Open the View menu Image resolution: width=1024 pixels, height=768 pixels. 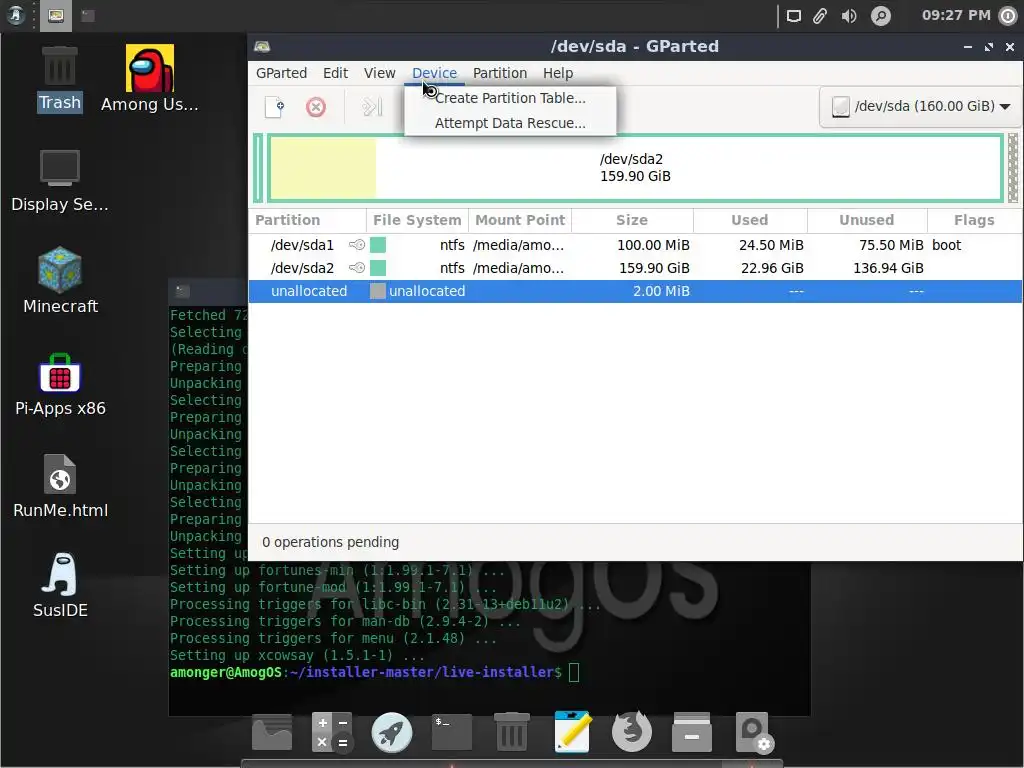tap(379, 73)
